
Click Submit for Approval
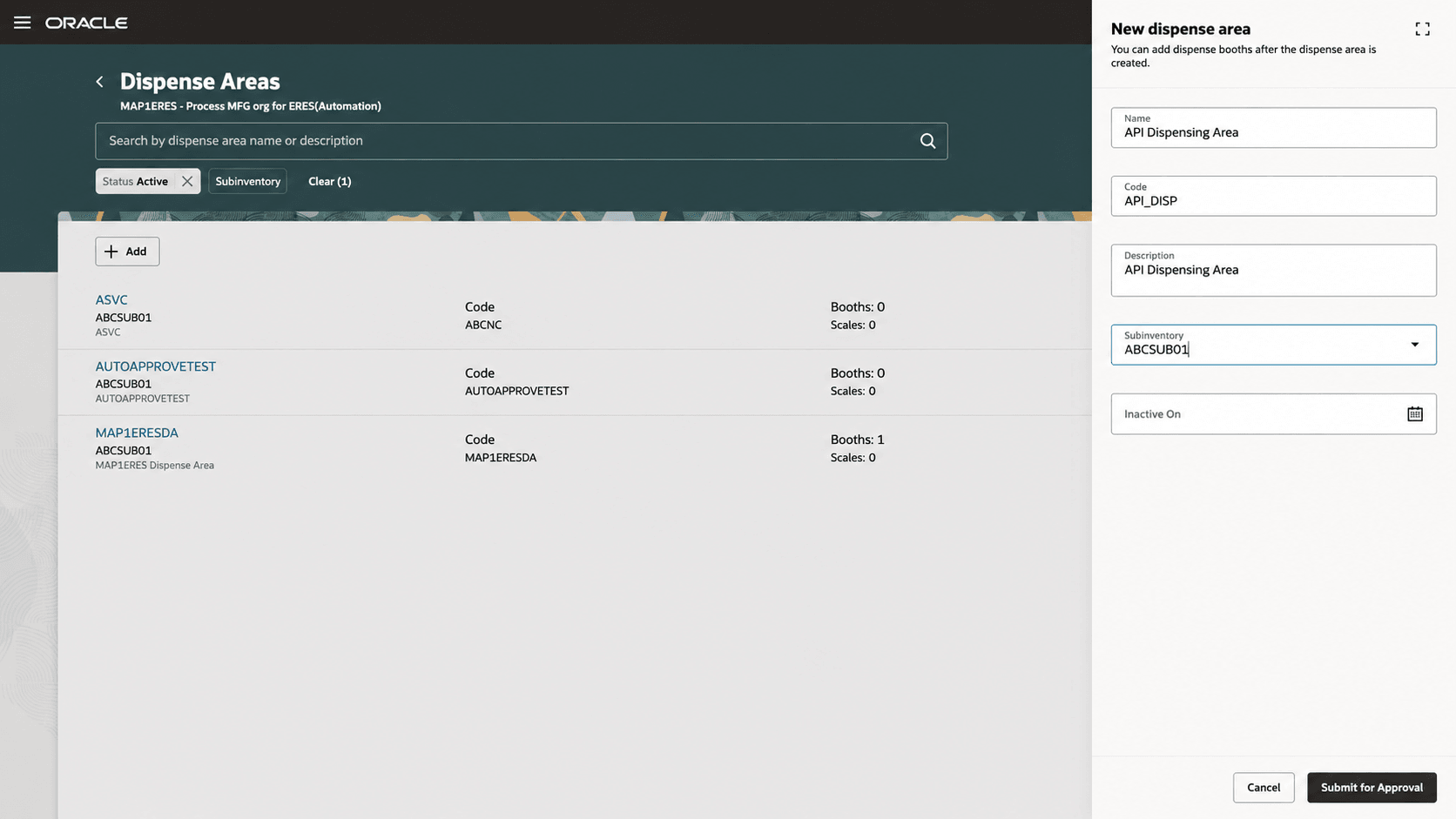coord(1372,788)
